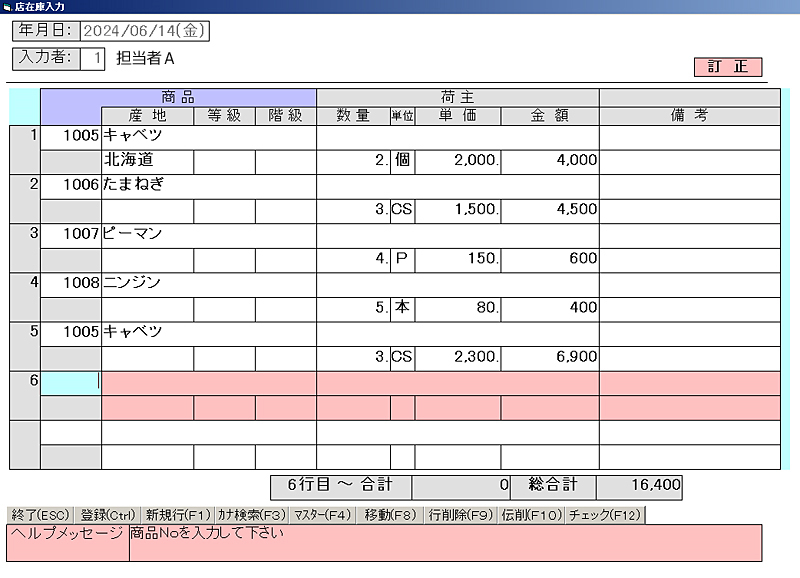The width and height of the screenshot is (800, 578).
Task: Select the 北海道 origin cell in row 1
Action: (147, 160)
